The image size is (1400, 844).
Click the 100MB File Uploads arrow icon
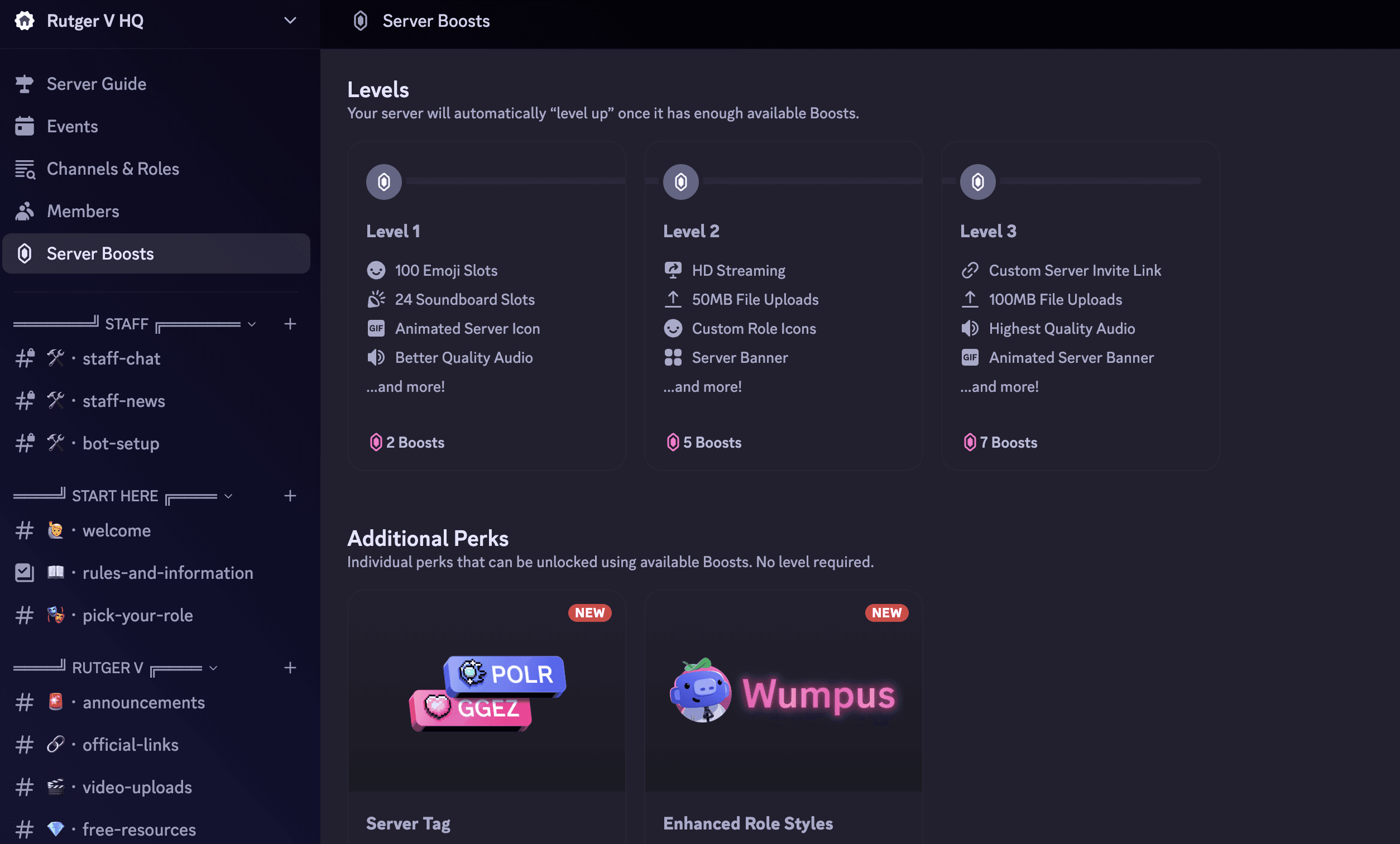tap(970, 300)
